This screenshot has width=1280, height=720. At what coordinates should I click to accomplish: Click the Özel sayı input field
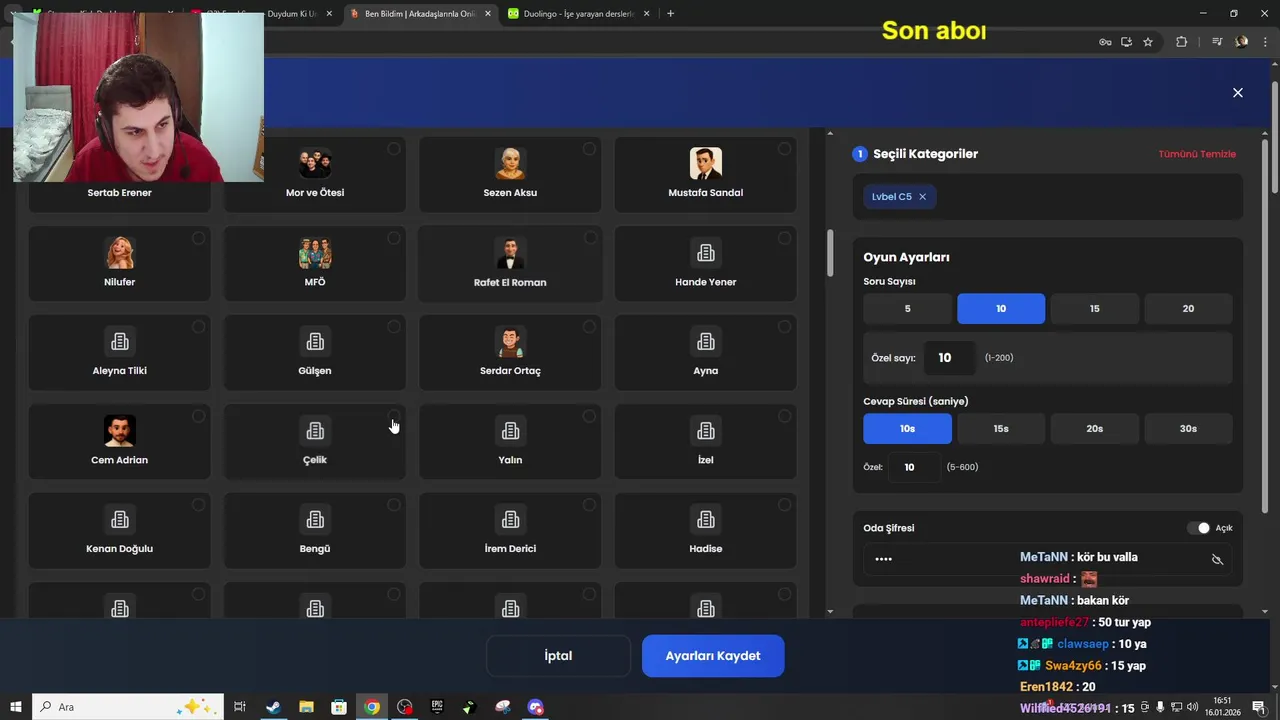click(x=949, y=358)
